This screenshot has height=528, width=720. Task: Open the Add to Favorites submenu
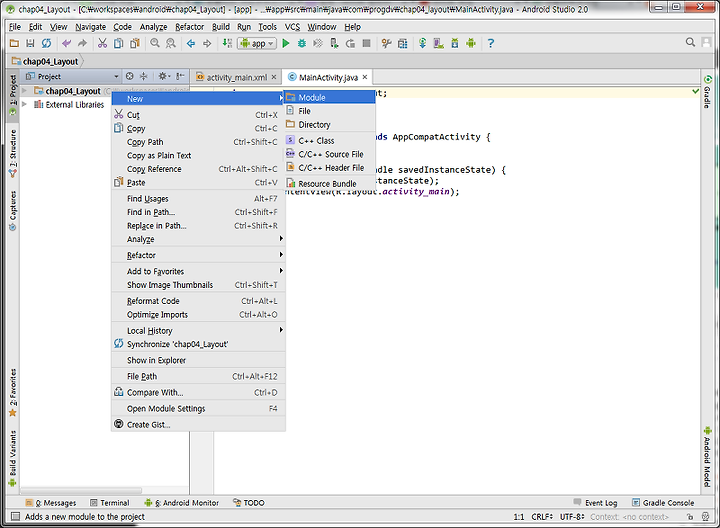[x=198, y=271]
